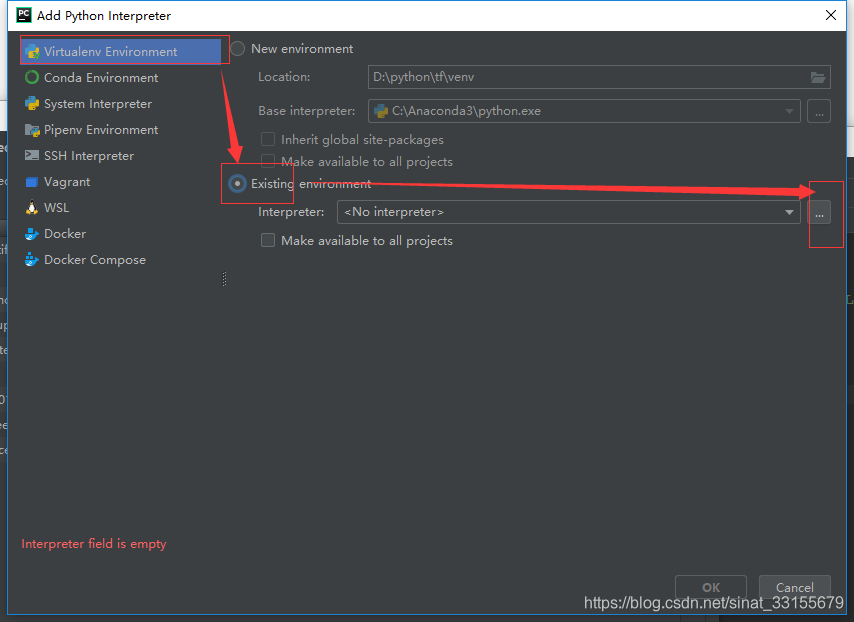Image resolution: width=854 pixels, height=622 pixels.
Task: Click the green Conda Environment ring icon
Action: (x=32, y=77)
